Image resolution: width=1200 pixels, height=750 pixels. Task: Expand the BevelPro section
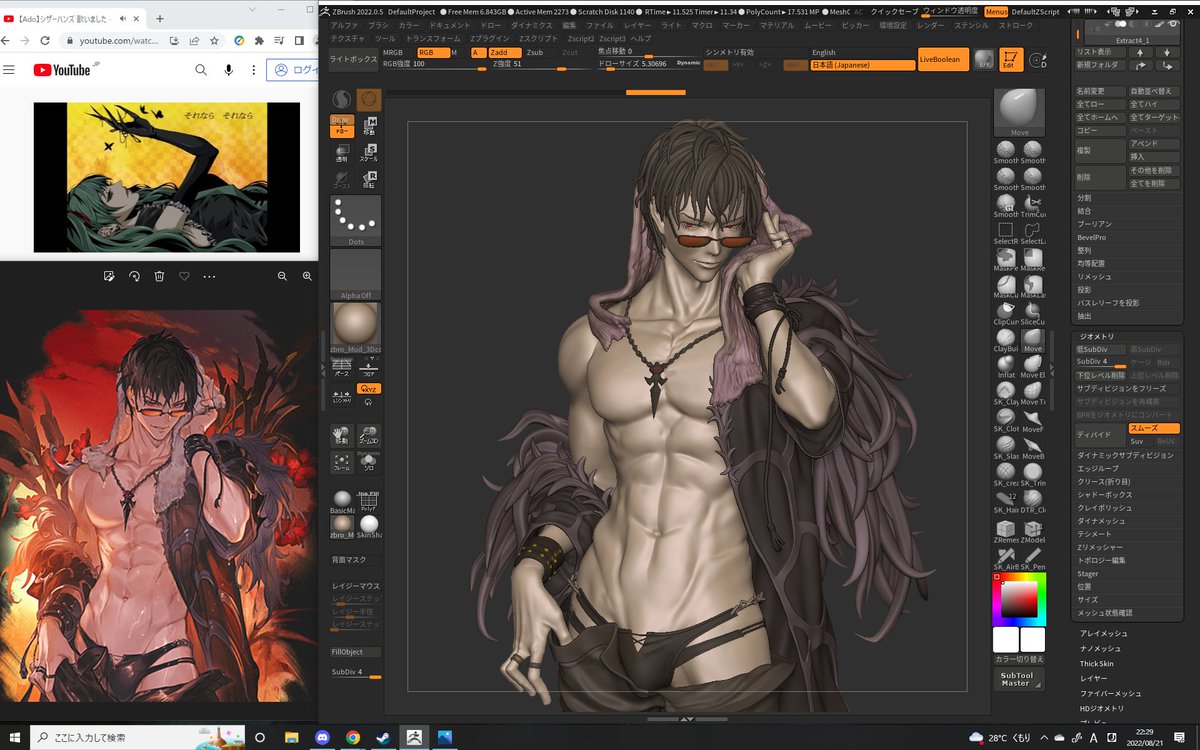1091,237
